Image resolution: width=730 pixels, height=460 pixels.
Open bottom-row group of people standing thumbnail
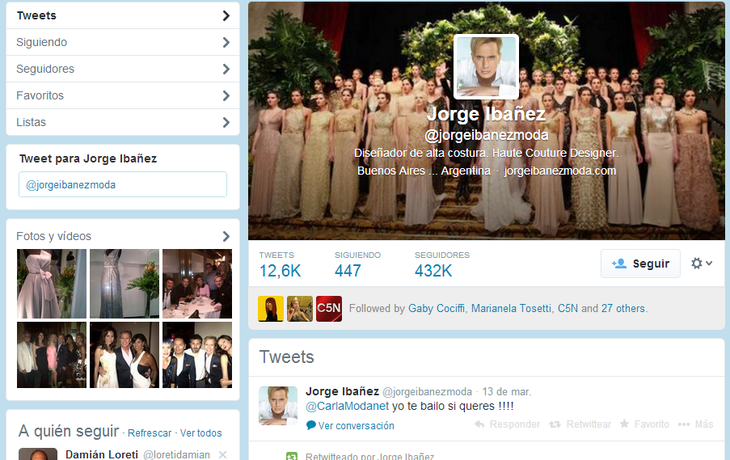[x=52, y=355]
